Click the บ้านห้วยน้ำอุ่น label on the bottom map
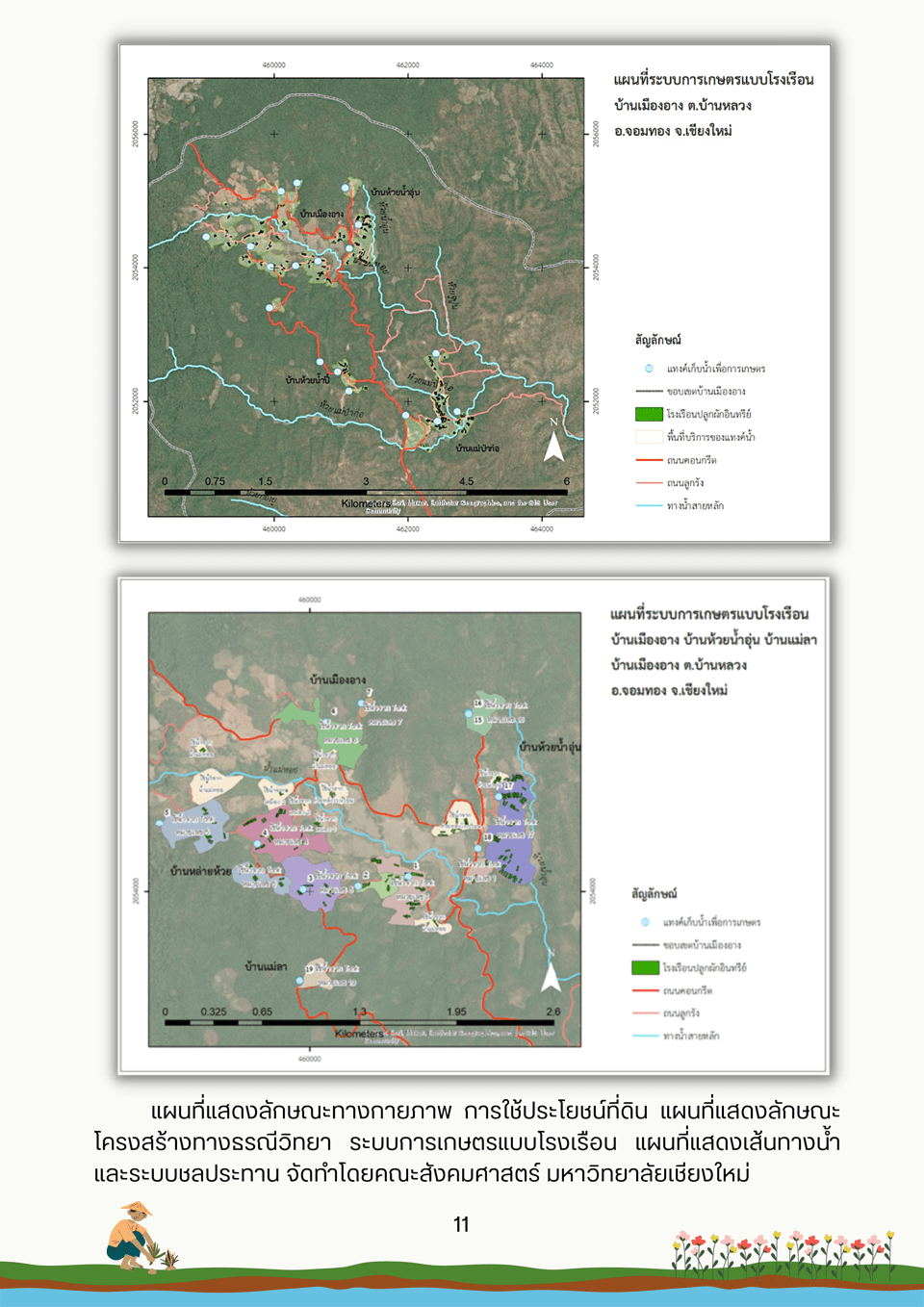924x1307 pixels. pyautogui.click(x=550, y=747)
